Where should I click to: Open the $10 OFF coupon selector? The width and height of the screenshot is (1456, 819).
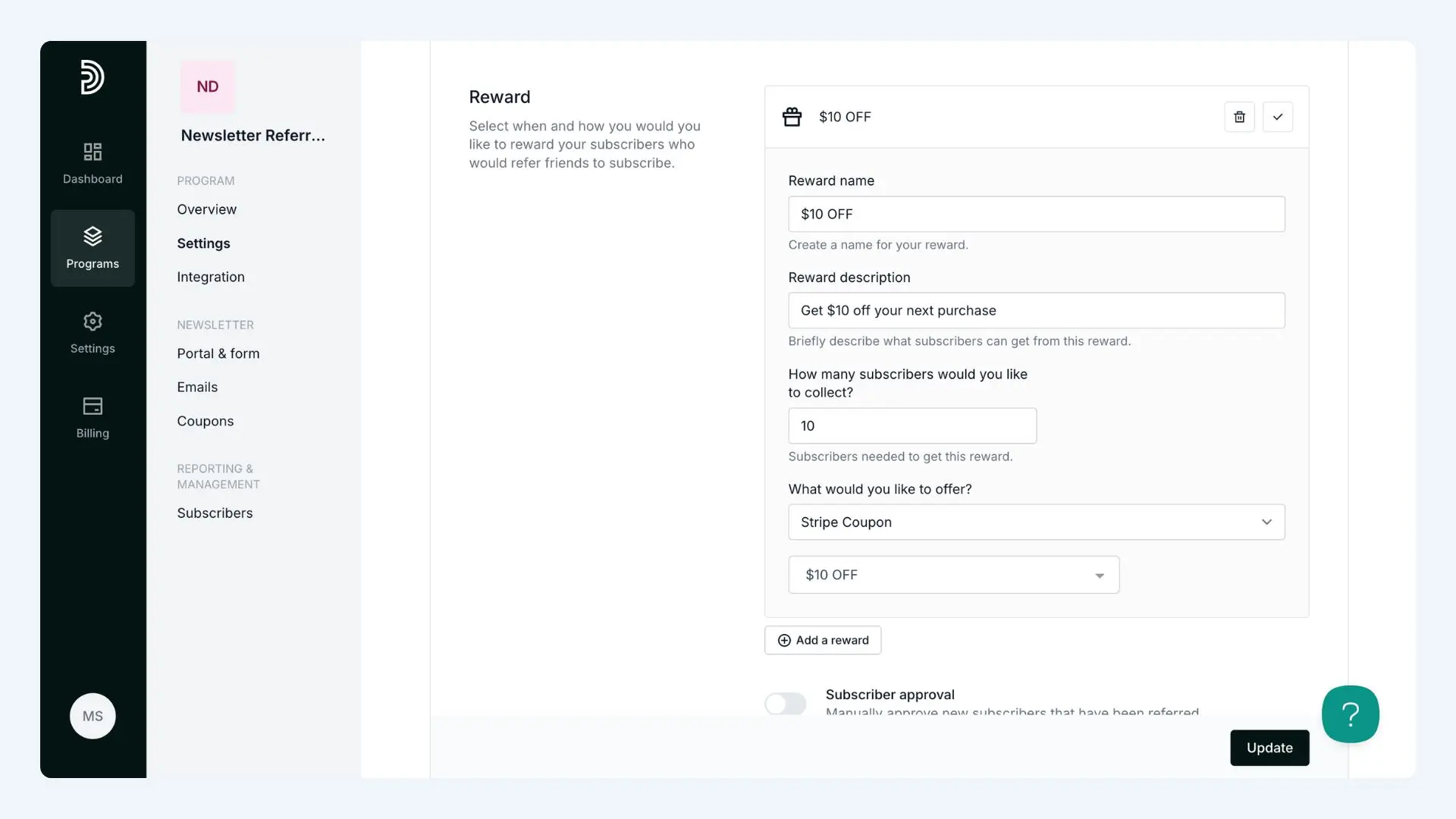pos(953,575)
